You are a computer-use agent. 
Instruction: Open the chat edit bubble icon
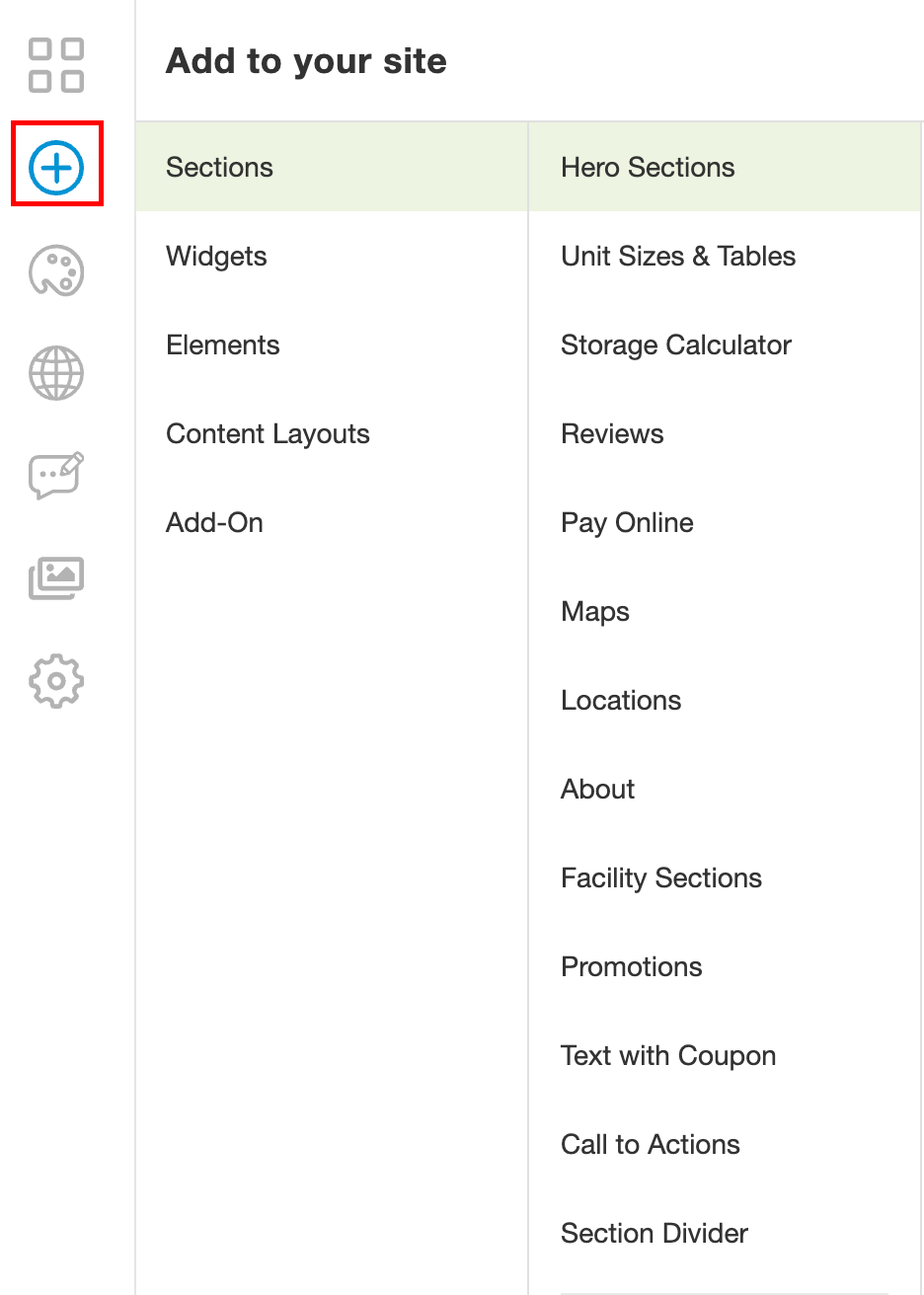[56, 476]
